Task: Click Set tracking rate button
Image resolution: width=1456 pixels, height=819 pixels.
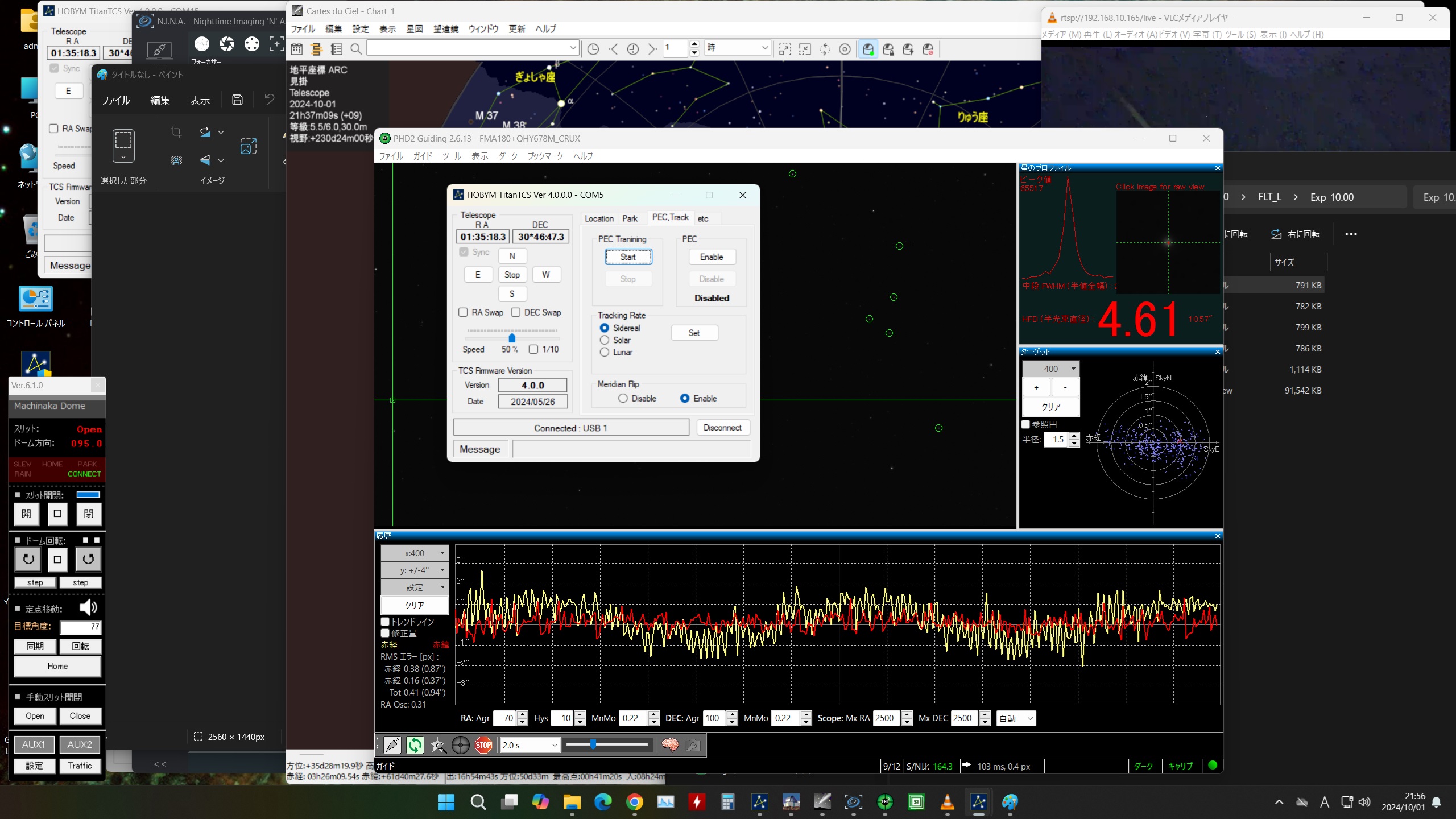Action: point(694,333)
